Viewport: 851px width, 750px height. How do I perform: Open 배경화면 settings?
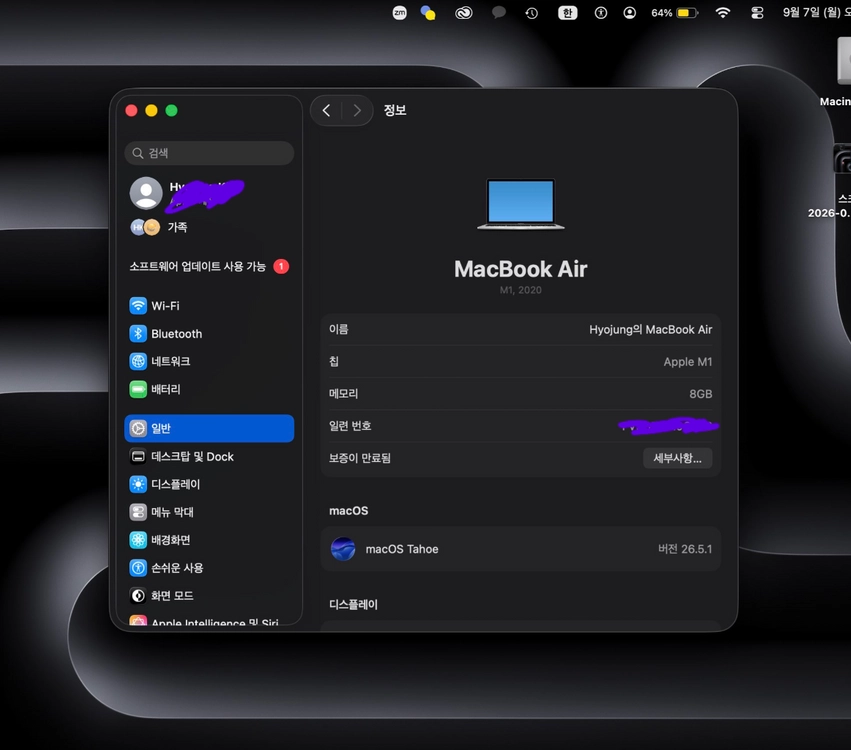click(209, 539)
